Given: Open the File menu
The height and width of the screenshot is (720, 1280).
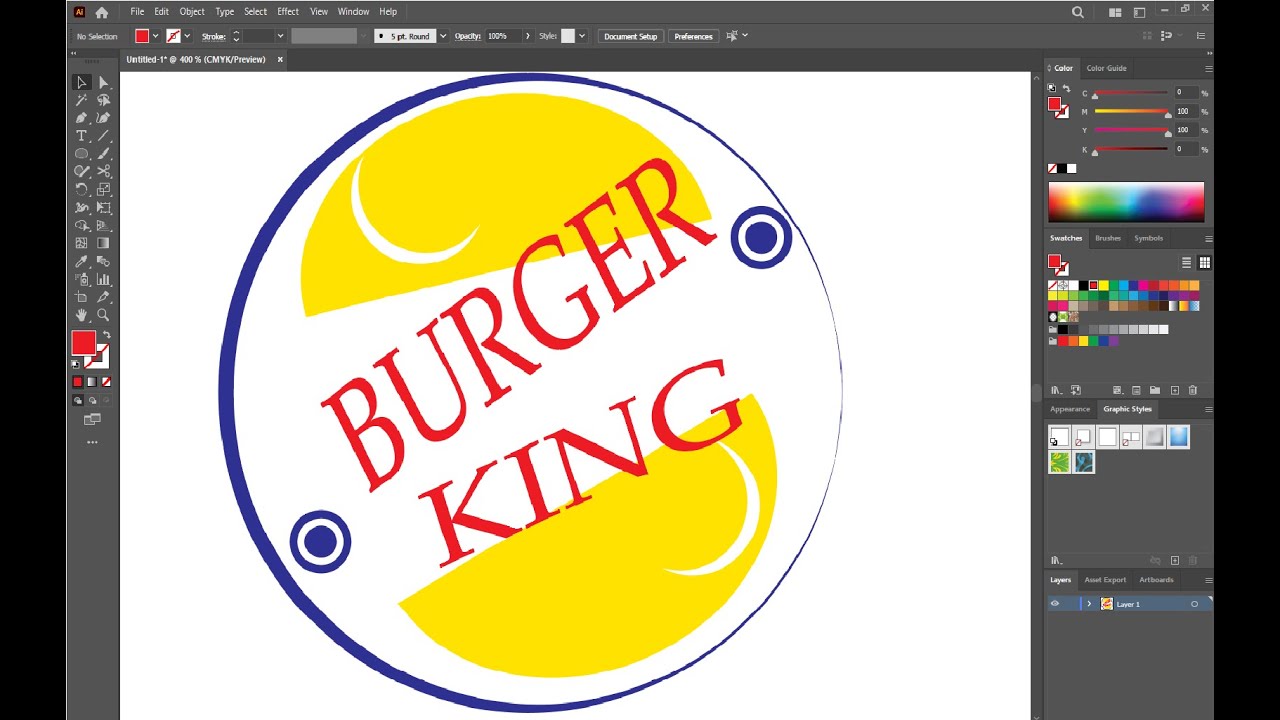Looking at the screenshot, I should pos(137,12).
